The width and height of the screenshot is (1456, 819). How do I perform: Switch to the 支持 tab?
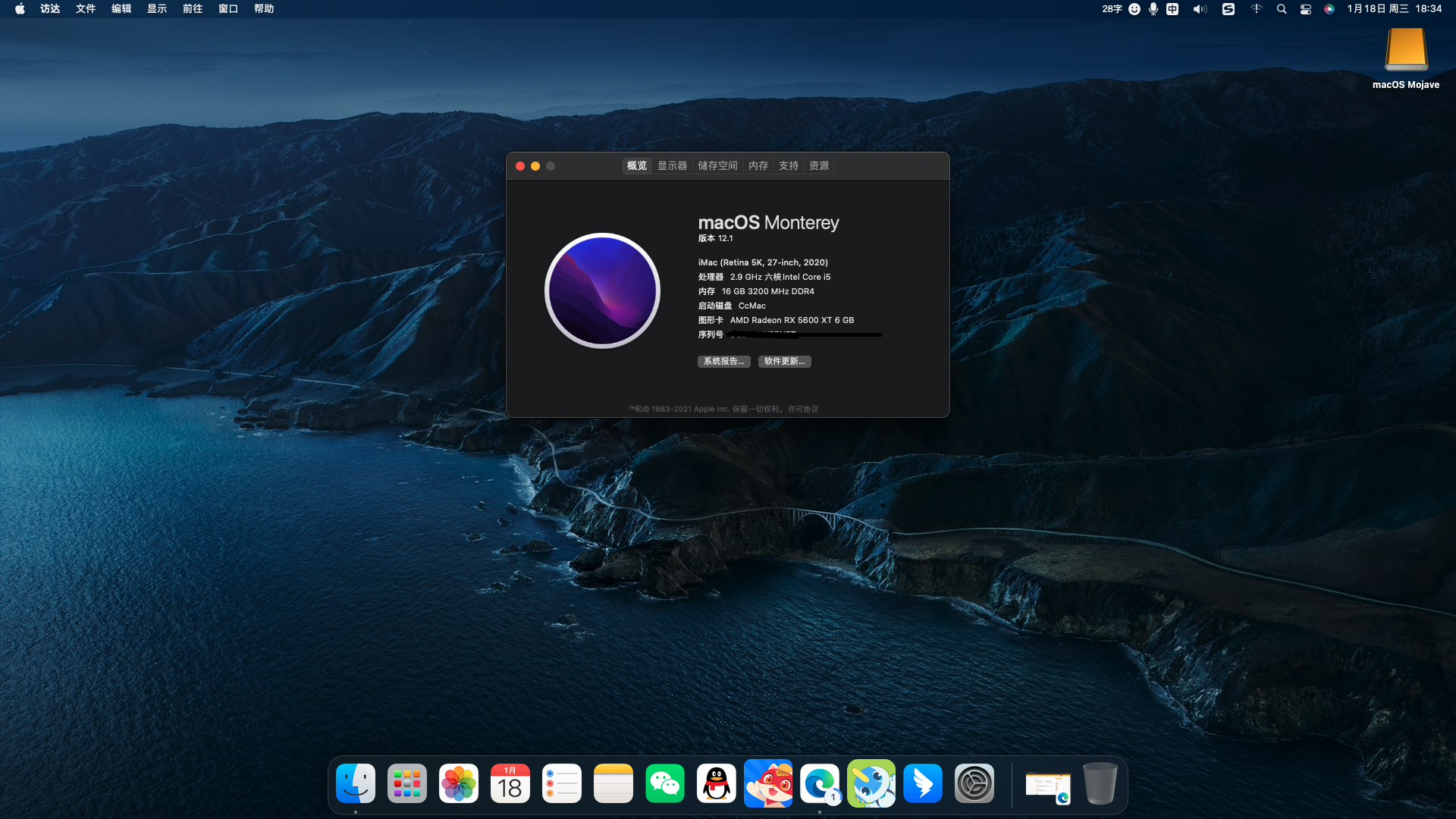click(789, 166)
